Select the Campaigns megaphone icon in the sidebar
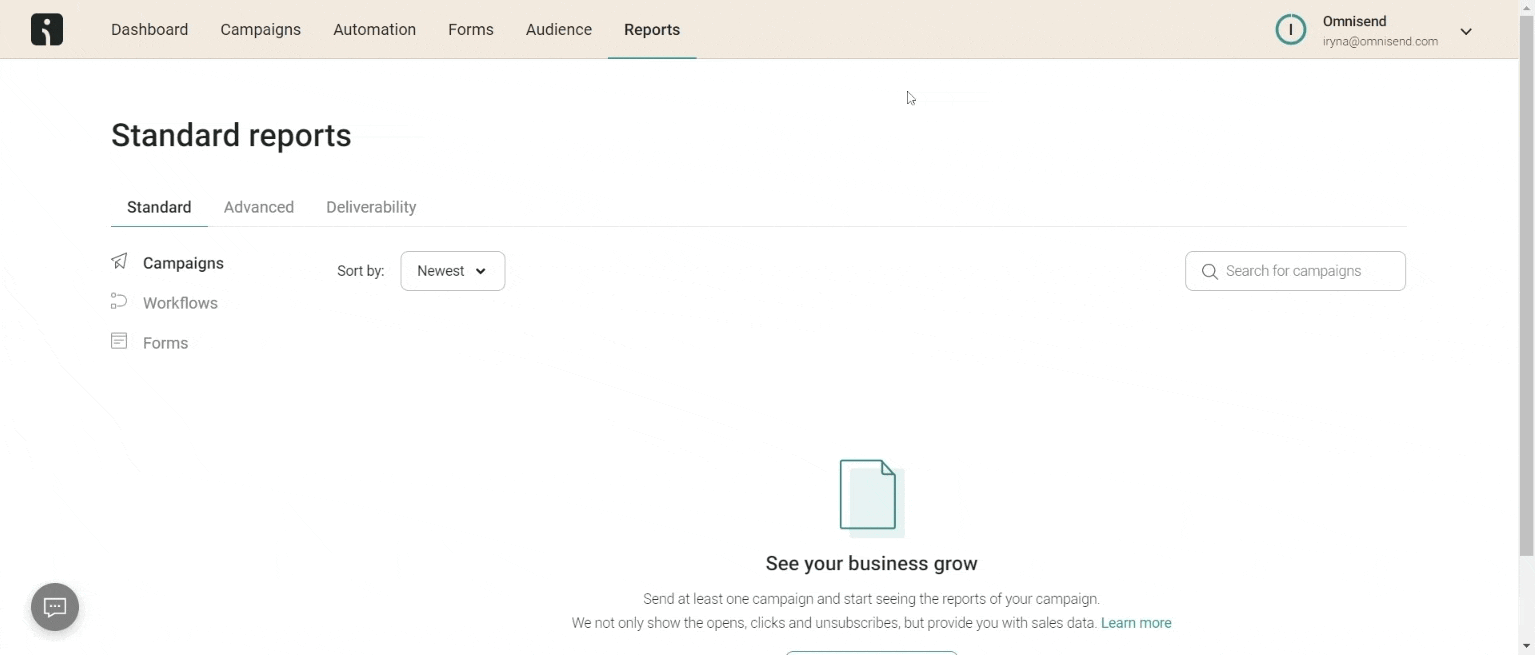1535x655 pixels. tap(119, 261)
